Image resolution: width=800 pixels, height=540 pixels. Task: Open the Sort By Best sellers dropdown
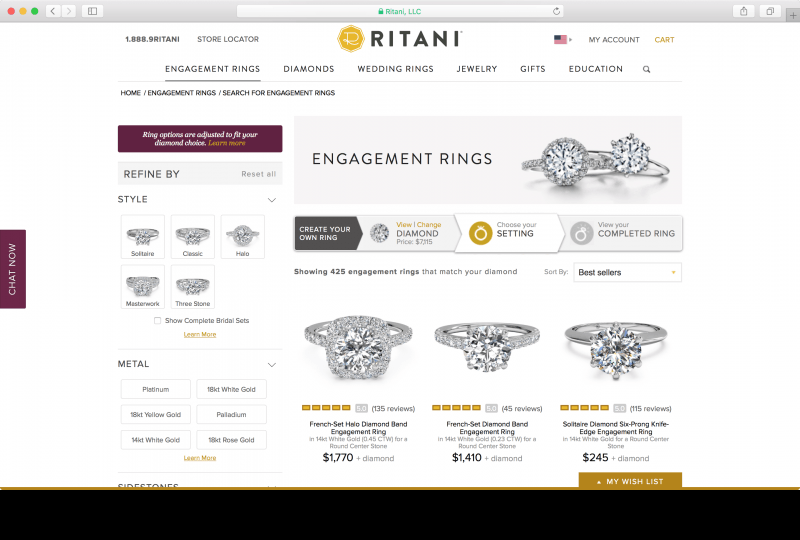coord(628,273)
